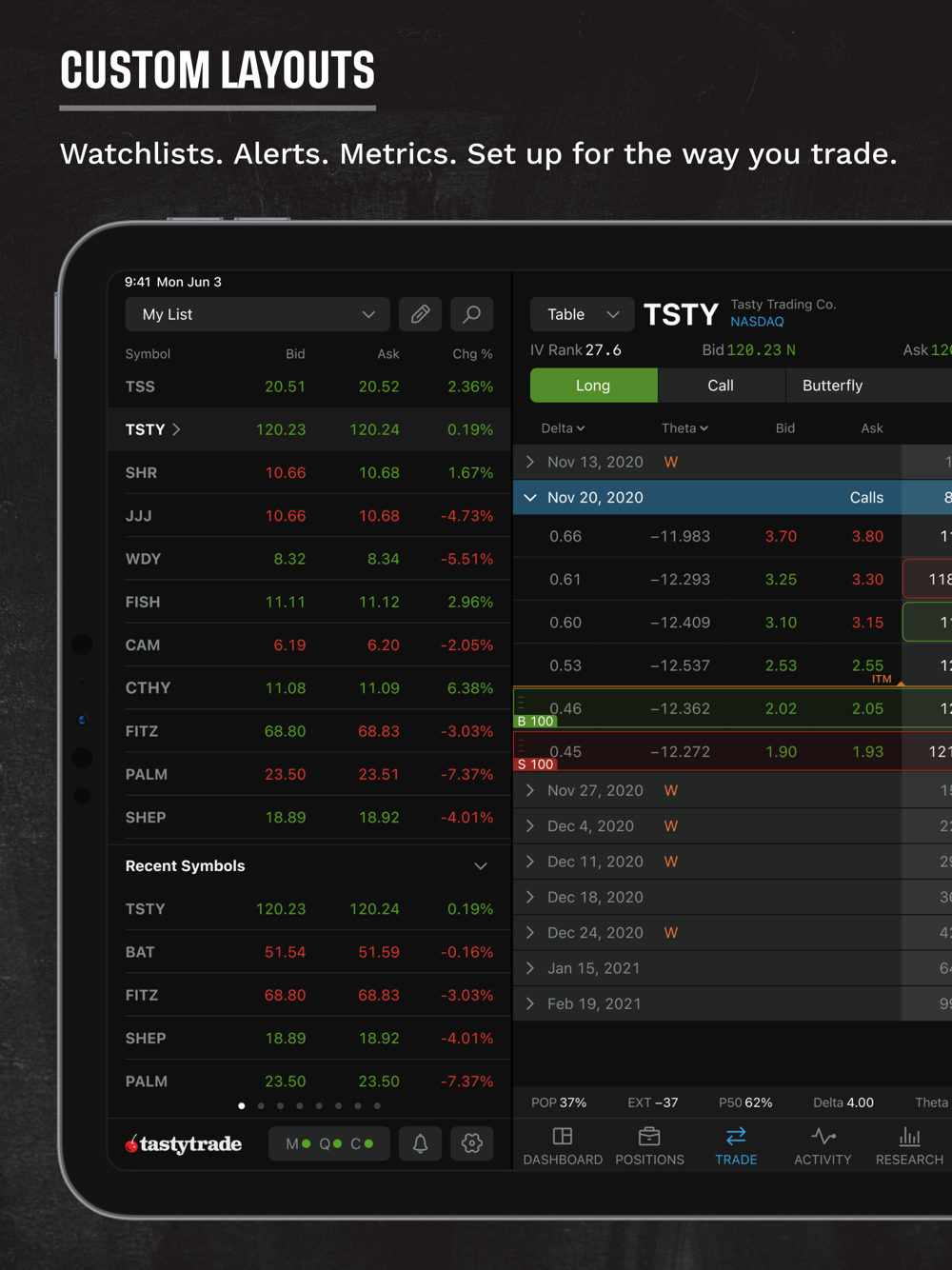Select CAM in the watchlist
952x1270 pixels.
pos(309,645)
